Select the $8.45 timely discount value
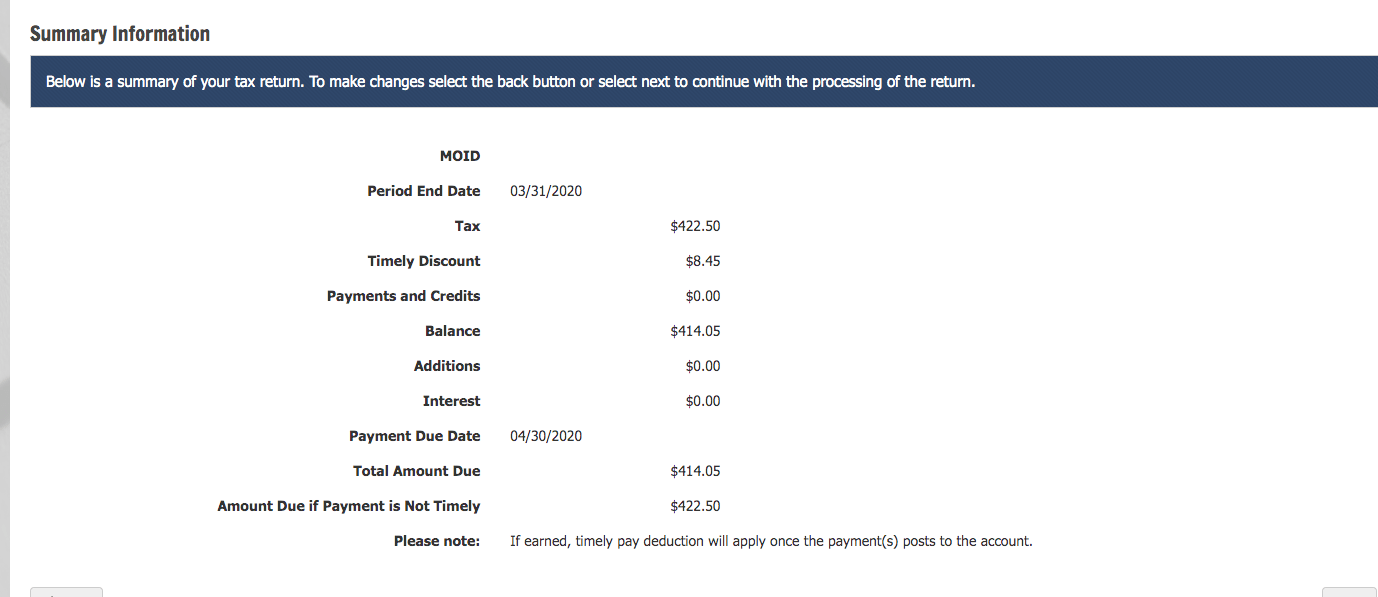1378x597 pixels. click(x=704, y=260)
